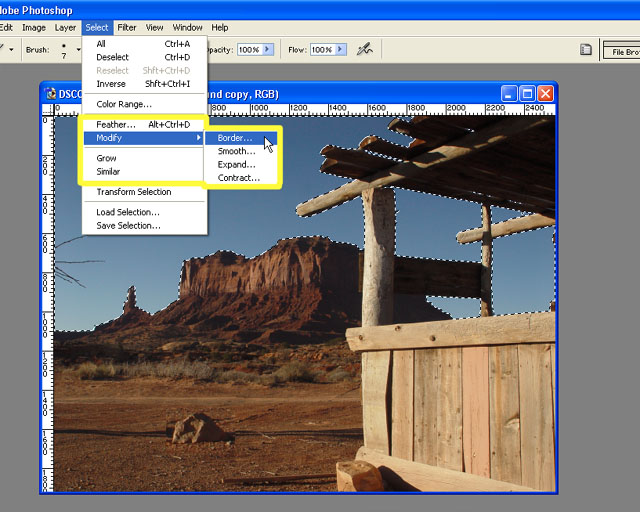Click the Opacity value field
Viewport: 640px width, 512px height.
pyautogui.click(x=250, y=50)
